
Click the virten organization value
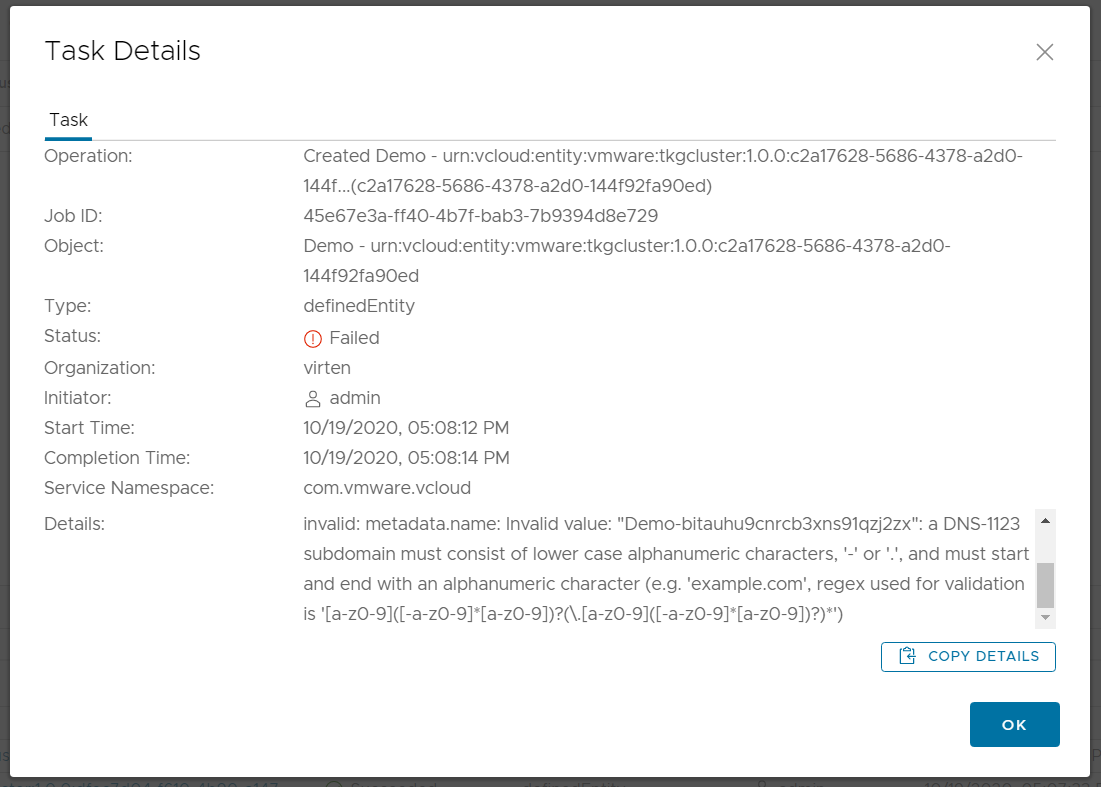(327, 368)
